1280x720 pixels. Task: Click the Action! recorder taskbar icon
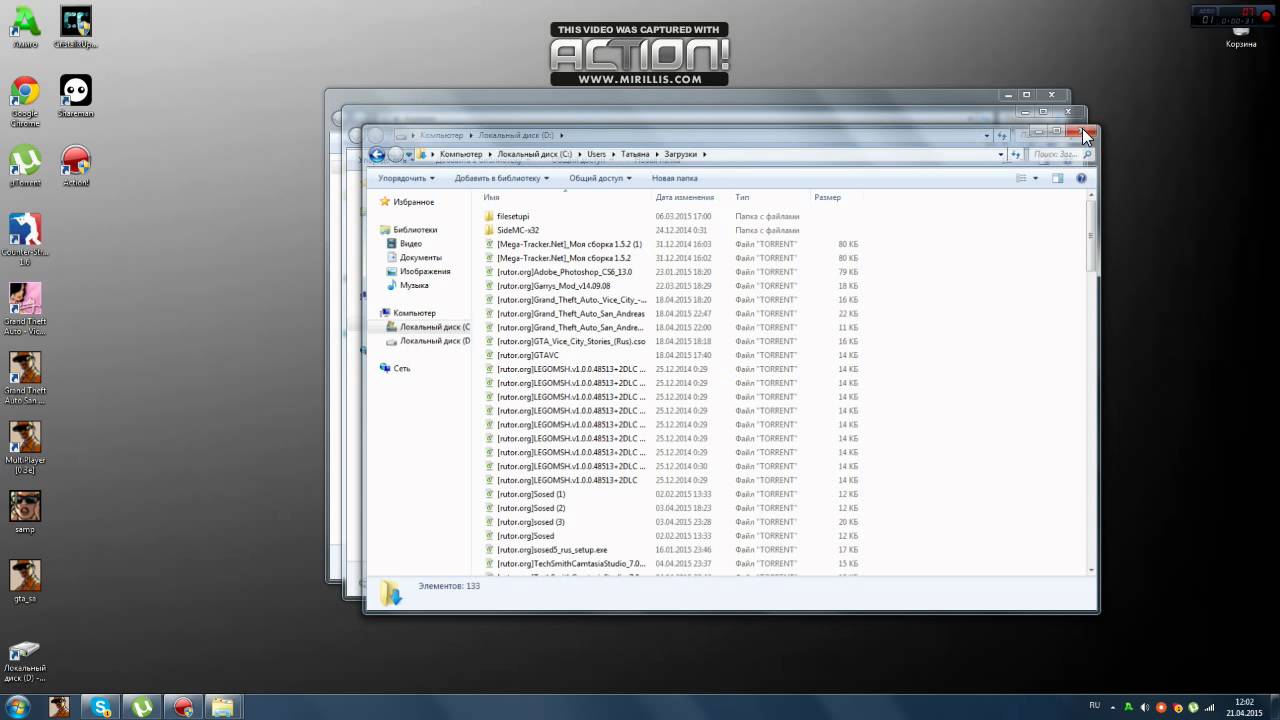[183, 707]
